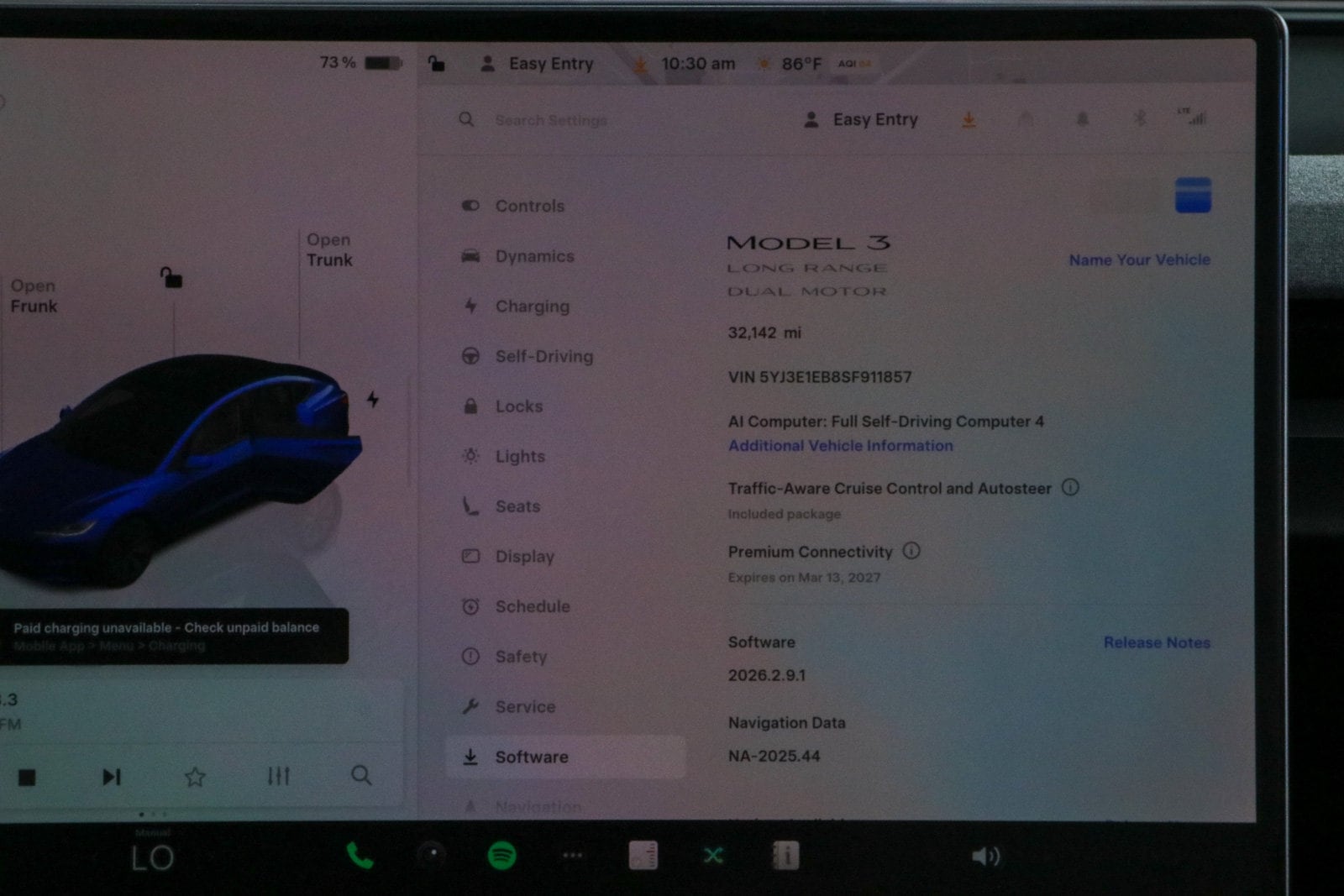Viewport: 1344px width, 896px height.
Task: Open the Charging settings menu
Action: (516, 307)
